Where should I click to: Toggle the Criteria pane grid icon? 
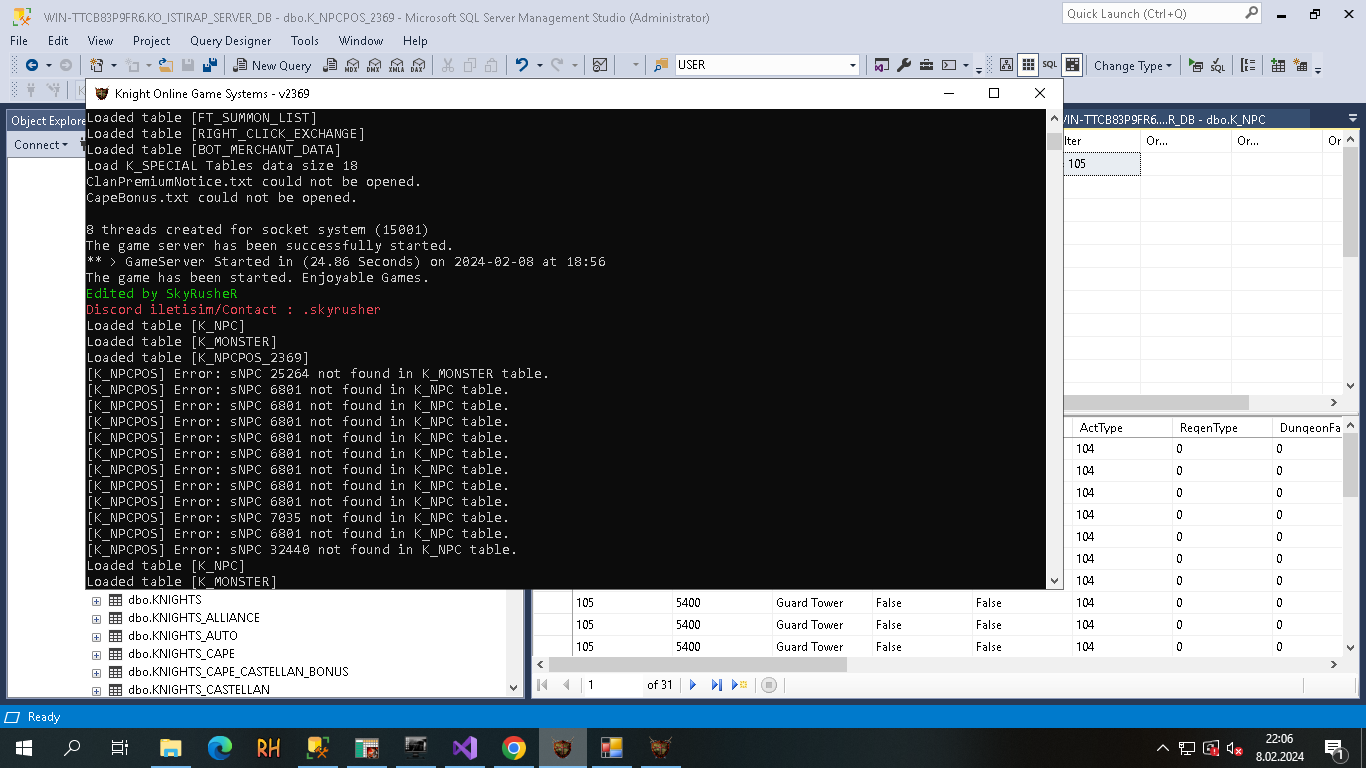click(1028, 65)
